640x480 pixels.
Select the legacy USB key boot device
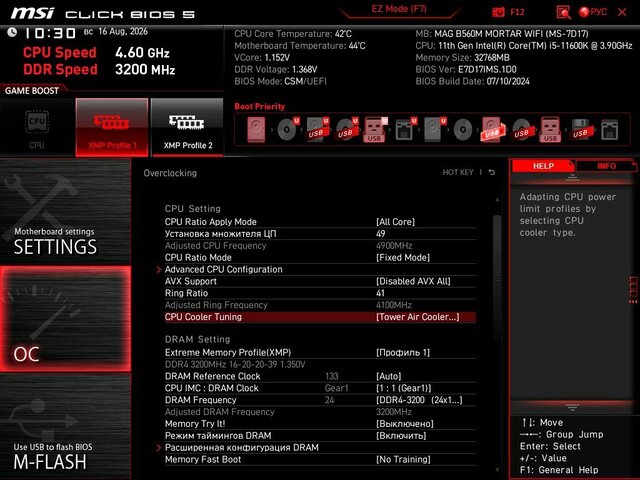550,130
